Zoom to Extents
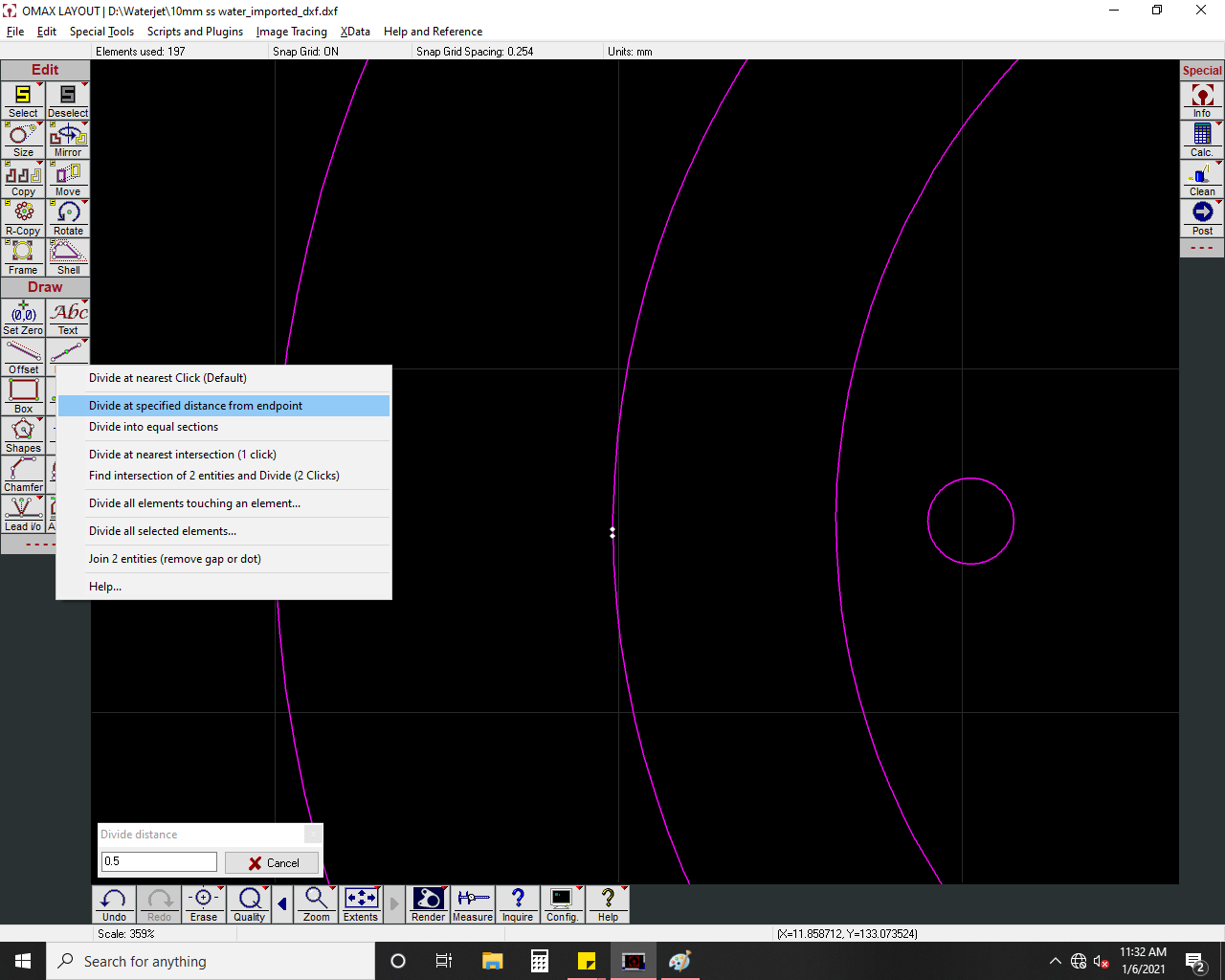This screenshot has height=980, width=1225. pos(361,904)
